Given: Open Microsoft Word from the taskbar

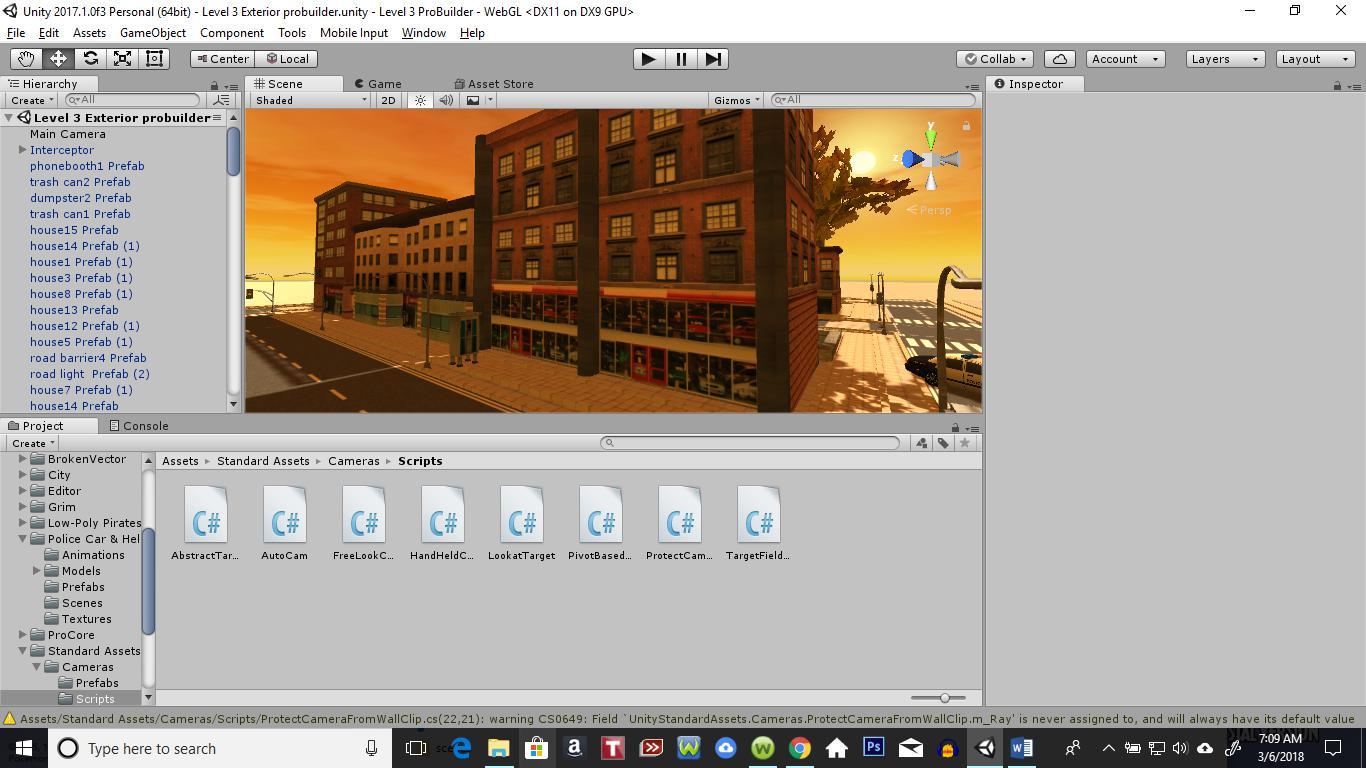Looking at the screenshot, I should [x=1021, y=748].
